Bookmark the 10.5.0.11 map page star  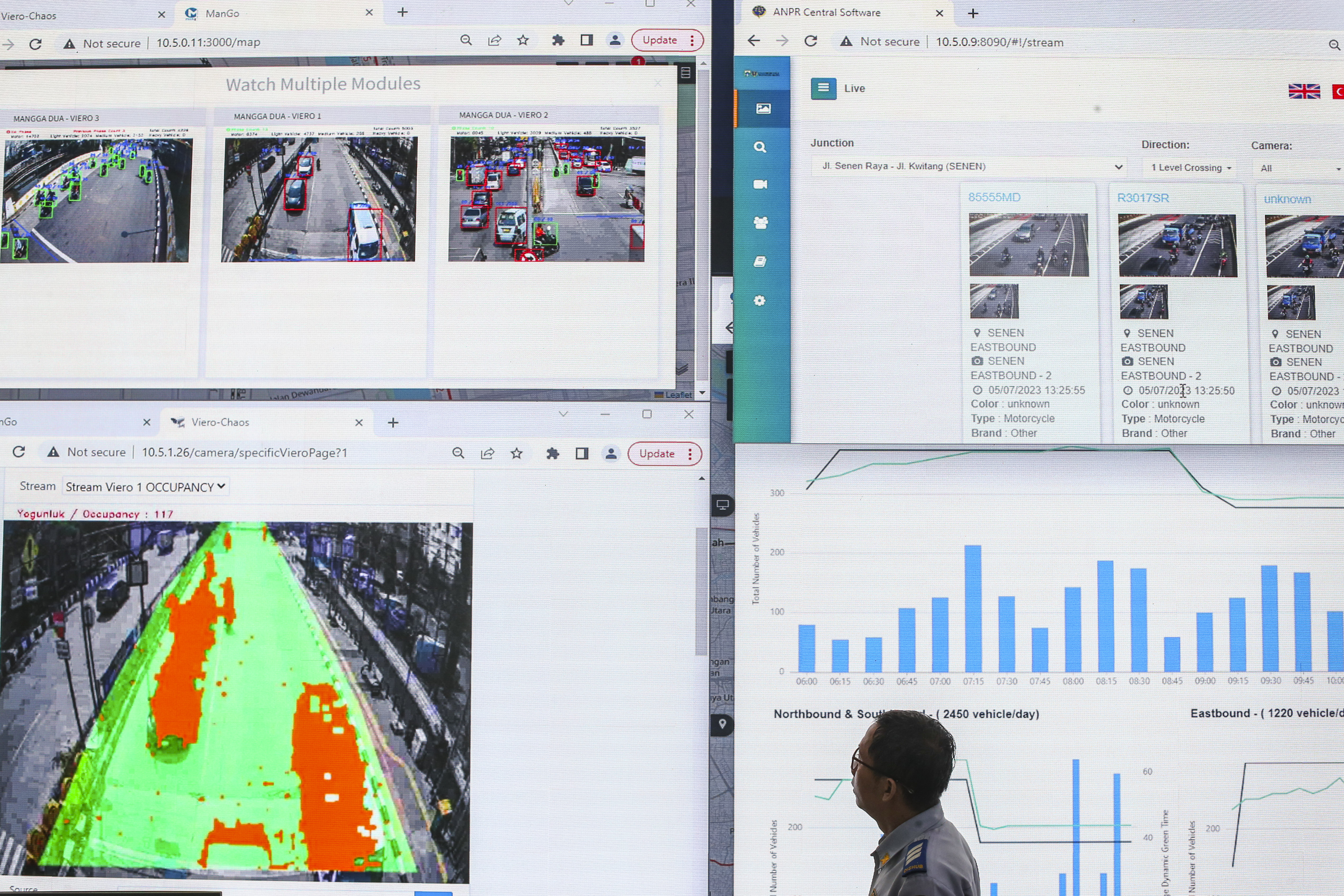tap(522, 40)
